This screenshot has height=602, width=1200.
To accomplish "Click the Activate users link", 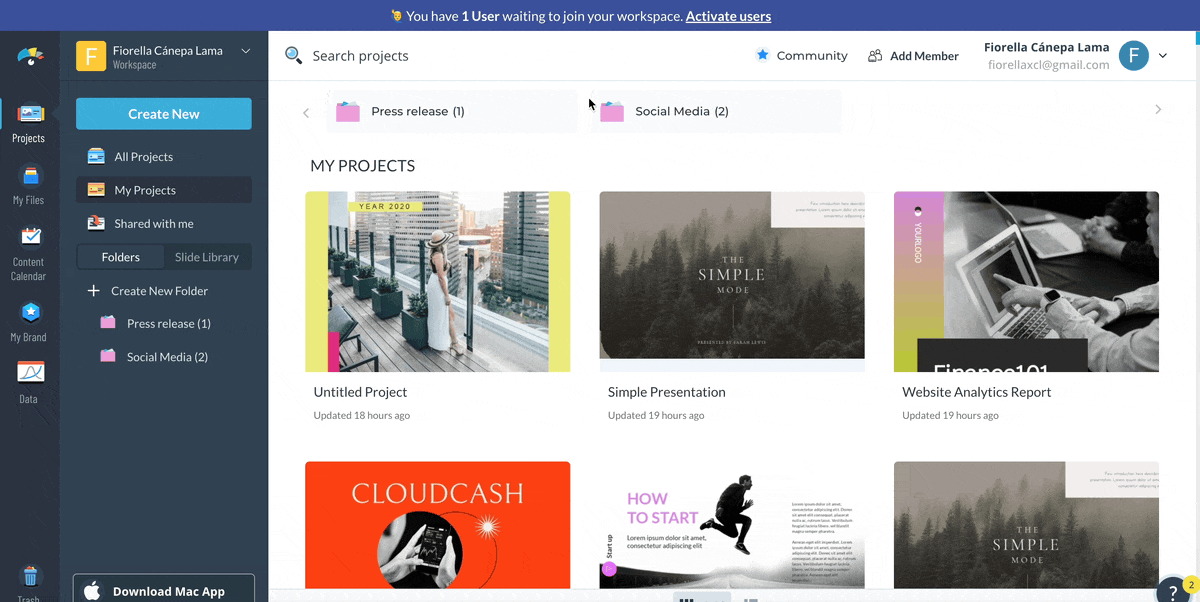I will point(728,16).
